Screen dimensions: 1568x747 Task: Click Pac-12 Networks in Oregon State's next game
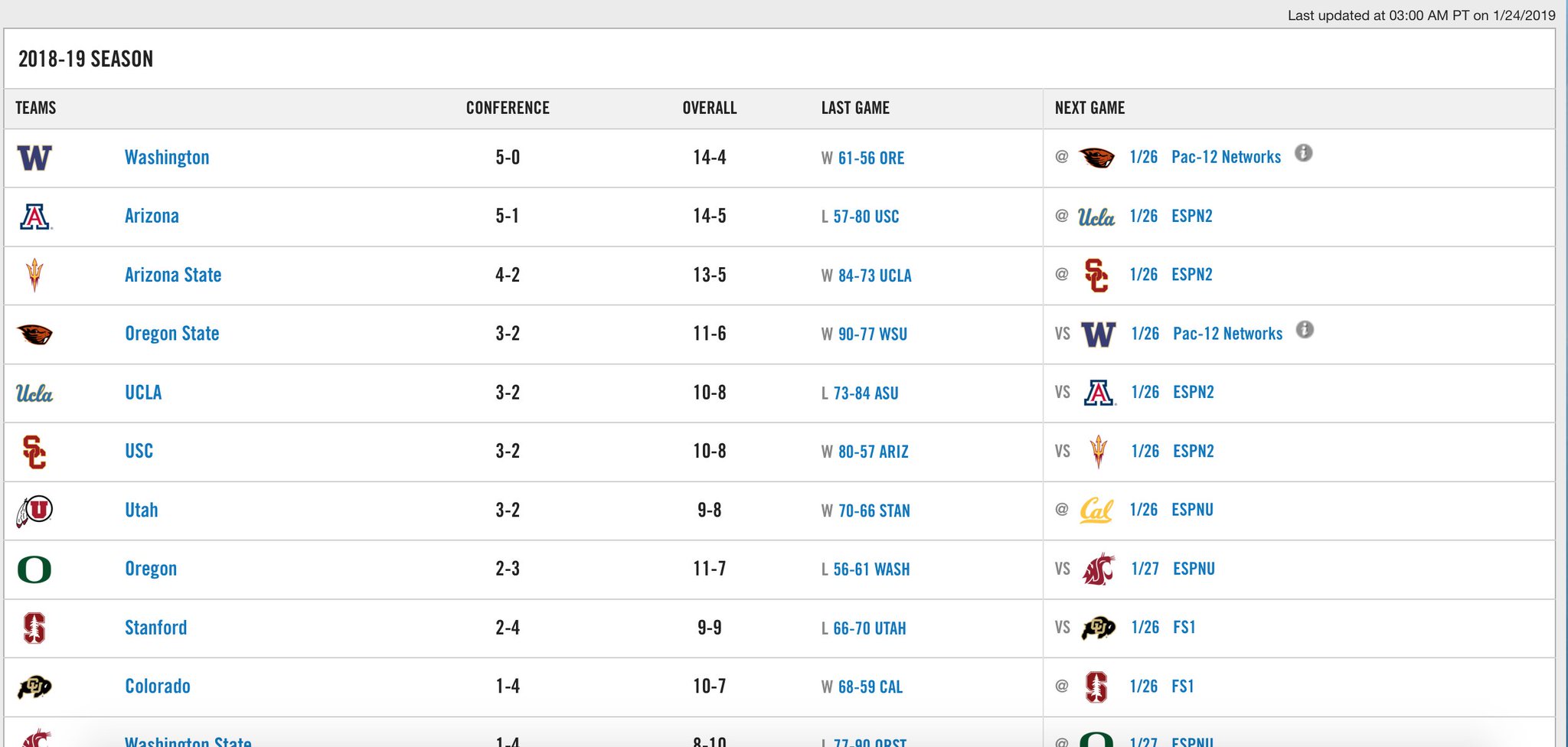(x=1228, y=334)
